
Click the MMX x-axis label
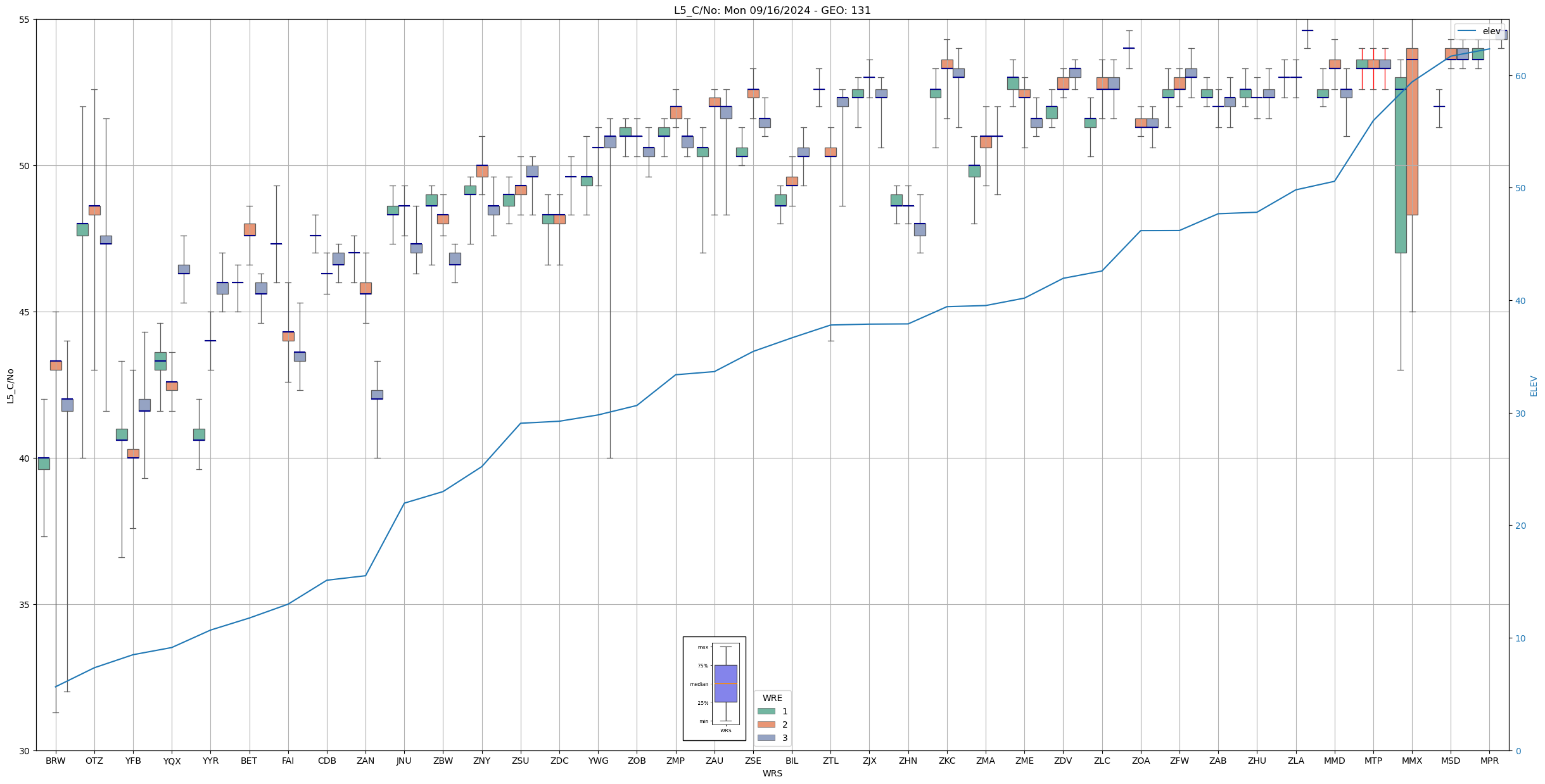point(1412,761)
